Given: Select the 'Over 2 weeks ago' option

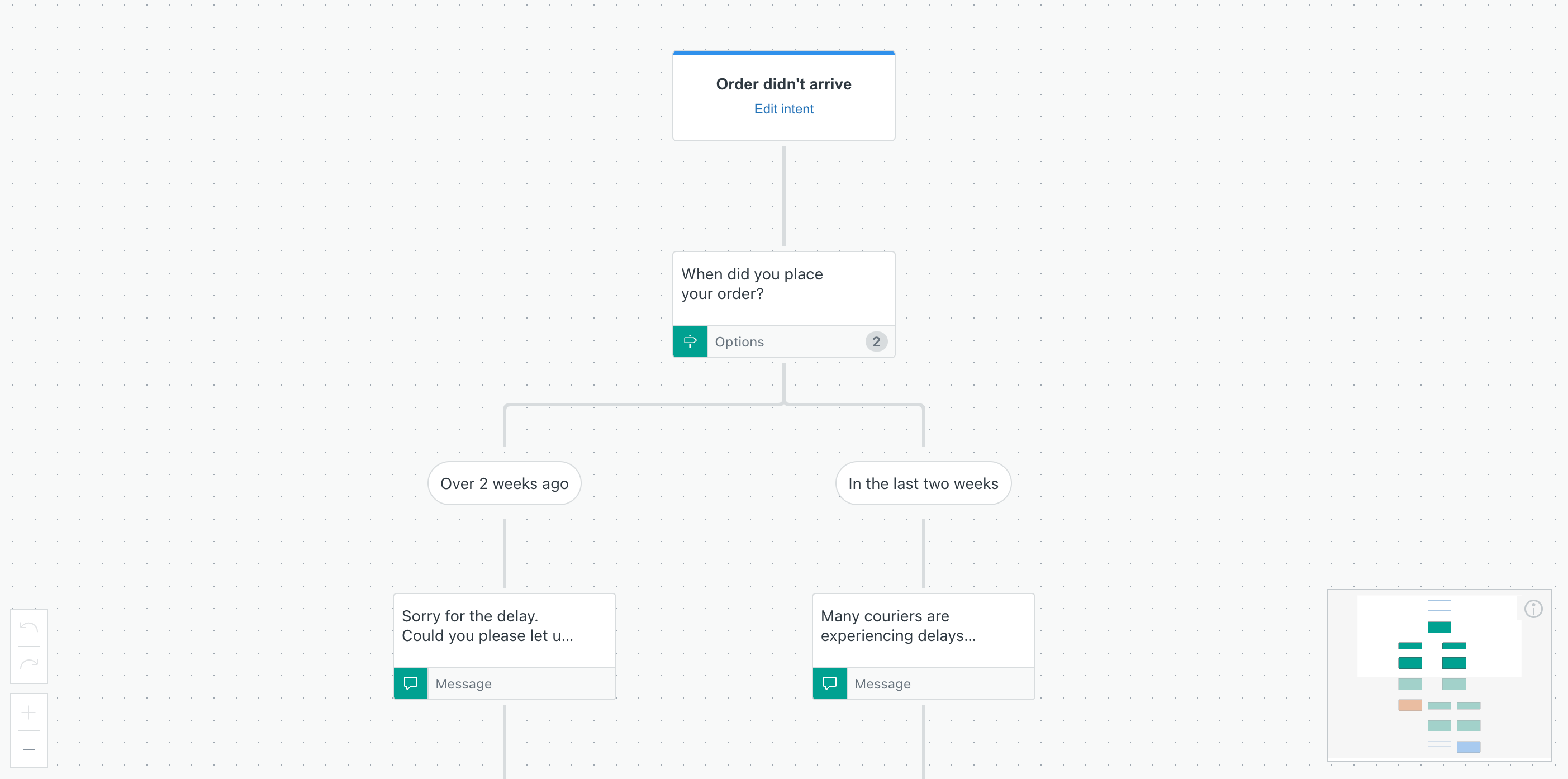Looking at the screenshot, I should point(504,483).
